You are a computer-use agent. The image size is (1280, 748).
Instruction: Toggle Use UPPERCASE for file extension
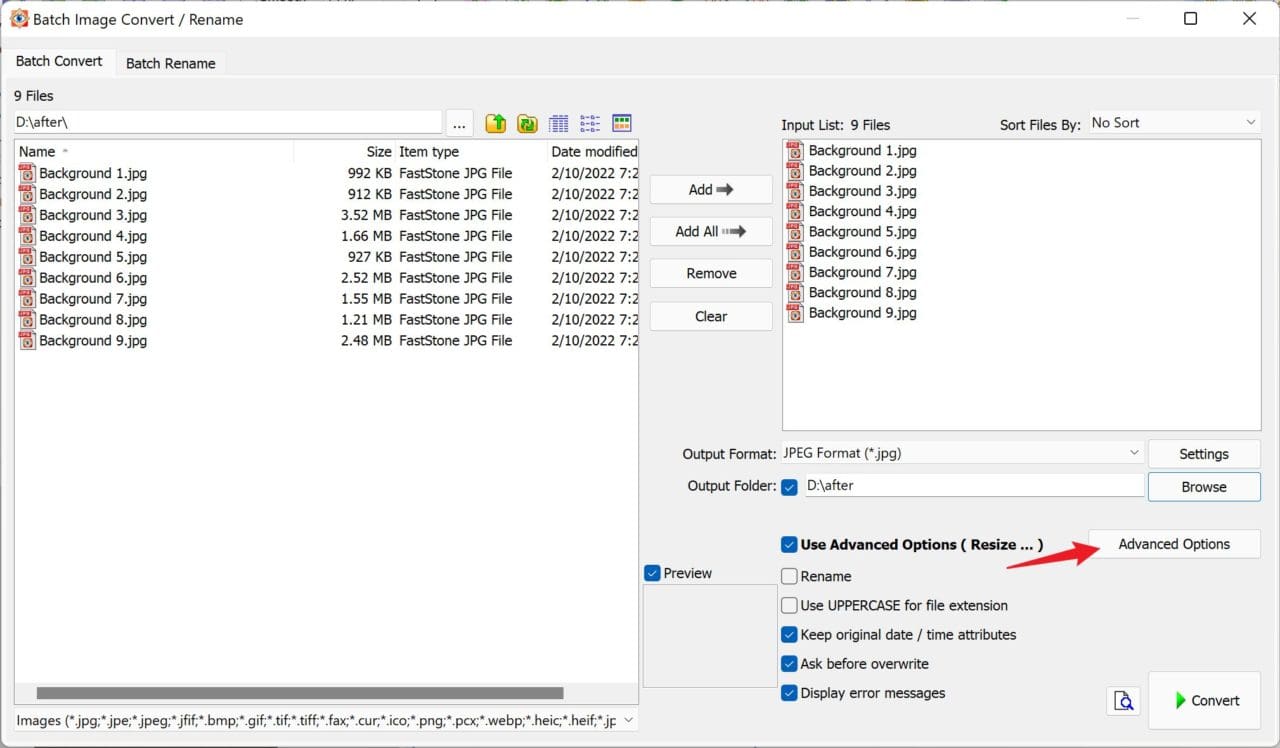(x=790, y=605)
